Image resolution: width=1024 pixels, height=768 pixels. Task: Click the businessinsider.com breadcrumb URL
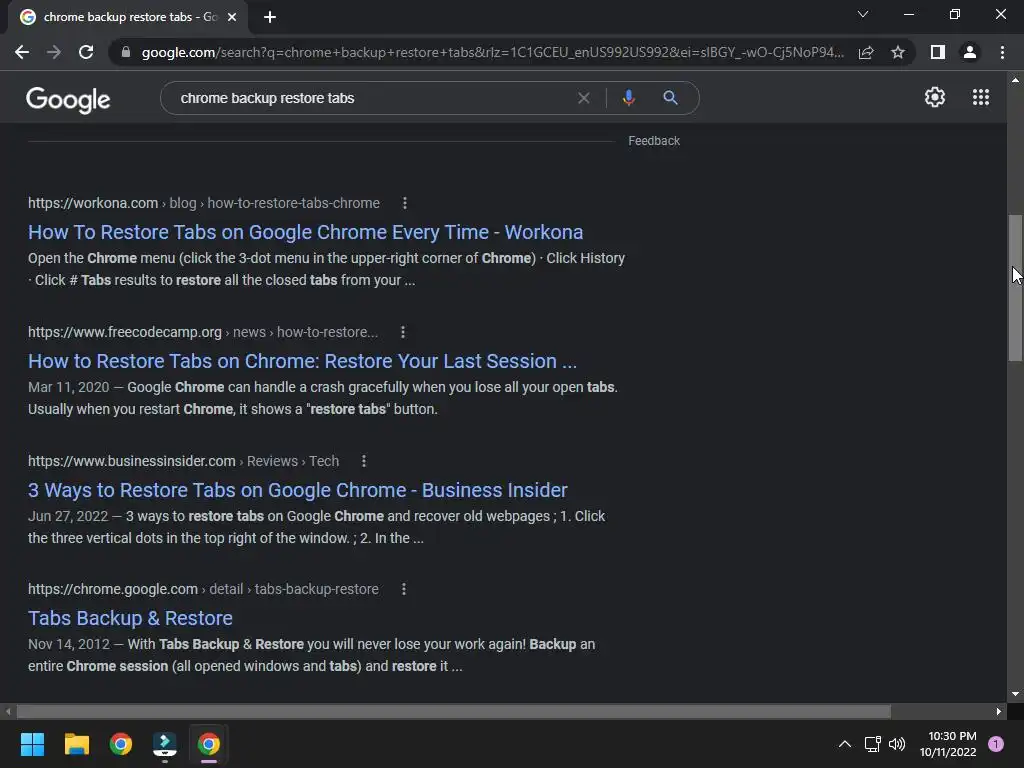click(x=184, y=461)
